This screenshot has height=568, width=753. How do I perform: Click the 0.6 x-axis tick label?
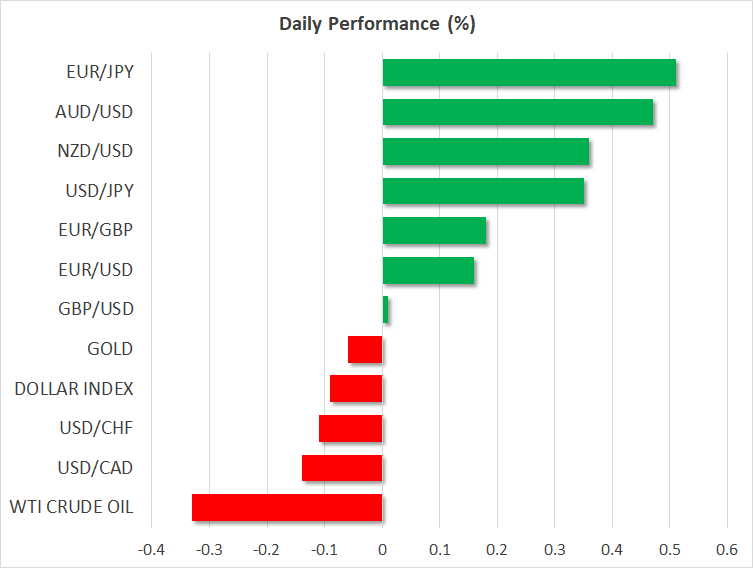(727, 549)
